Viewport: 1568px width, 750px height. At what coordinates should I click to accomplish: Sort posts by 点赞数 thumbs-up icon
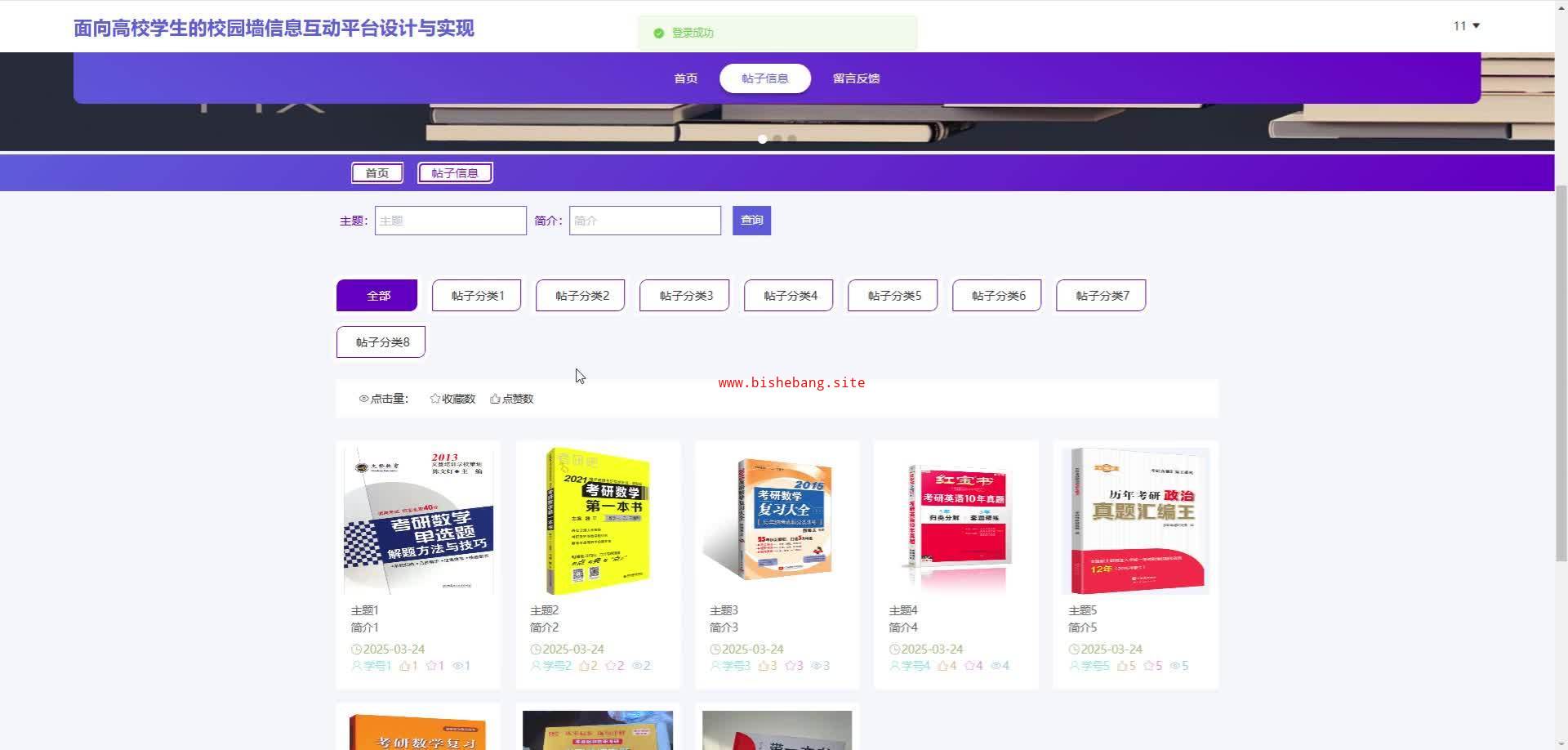495,399
